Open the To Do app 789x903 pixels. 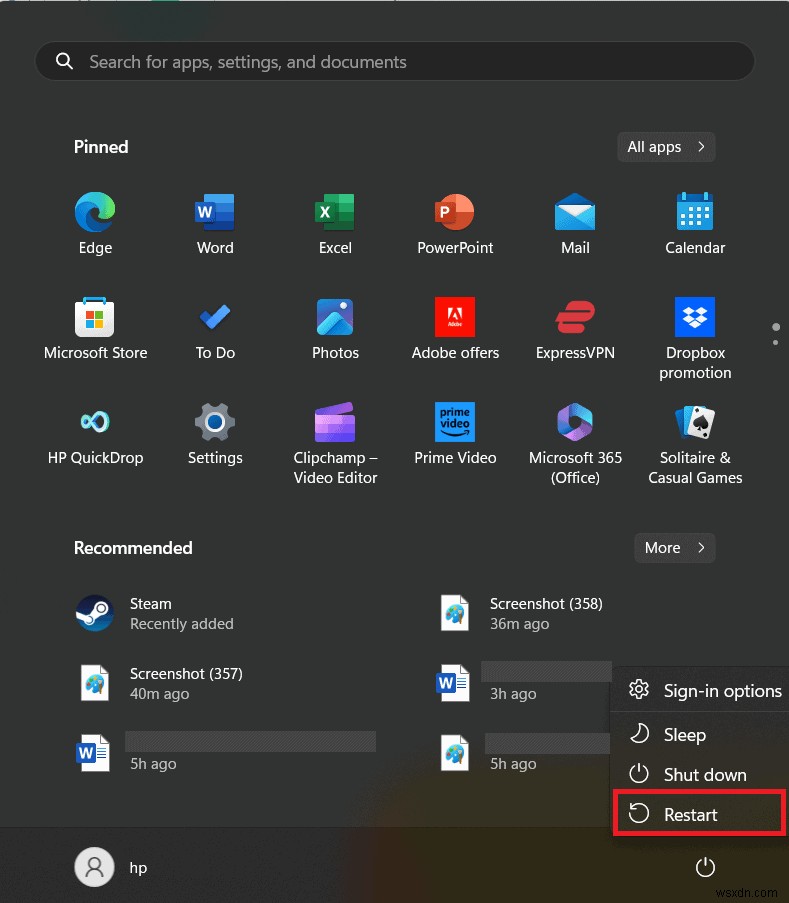[215, 328]
